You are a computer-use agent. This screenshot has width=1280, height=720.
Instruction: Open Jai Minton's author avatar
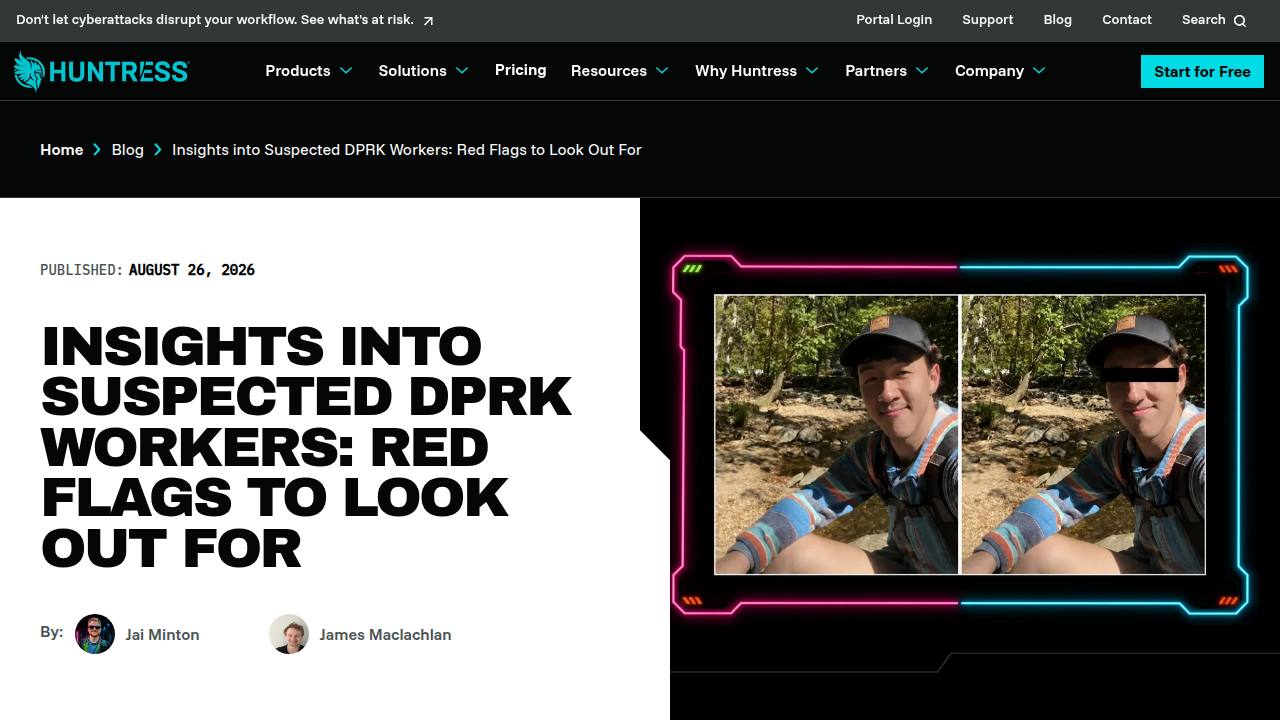[x=95, y=634]
